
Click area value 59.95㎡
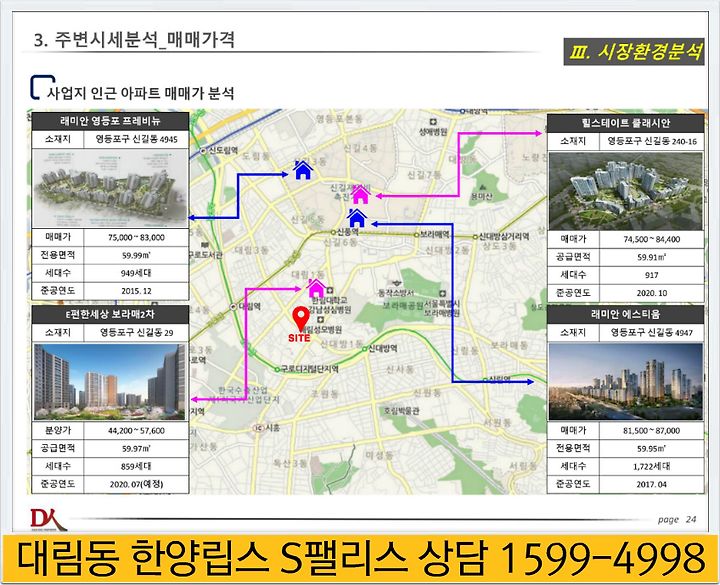click(652, 448)
